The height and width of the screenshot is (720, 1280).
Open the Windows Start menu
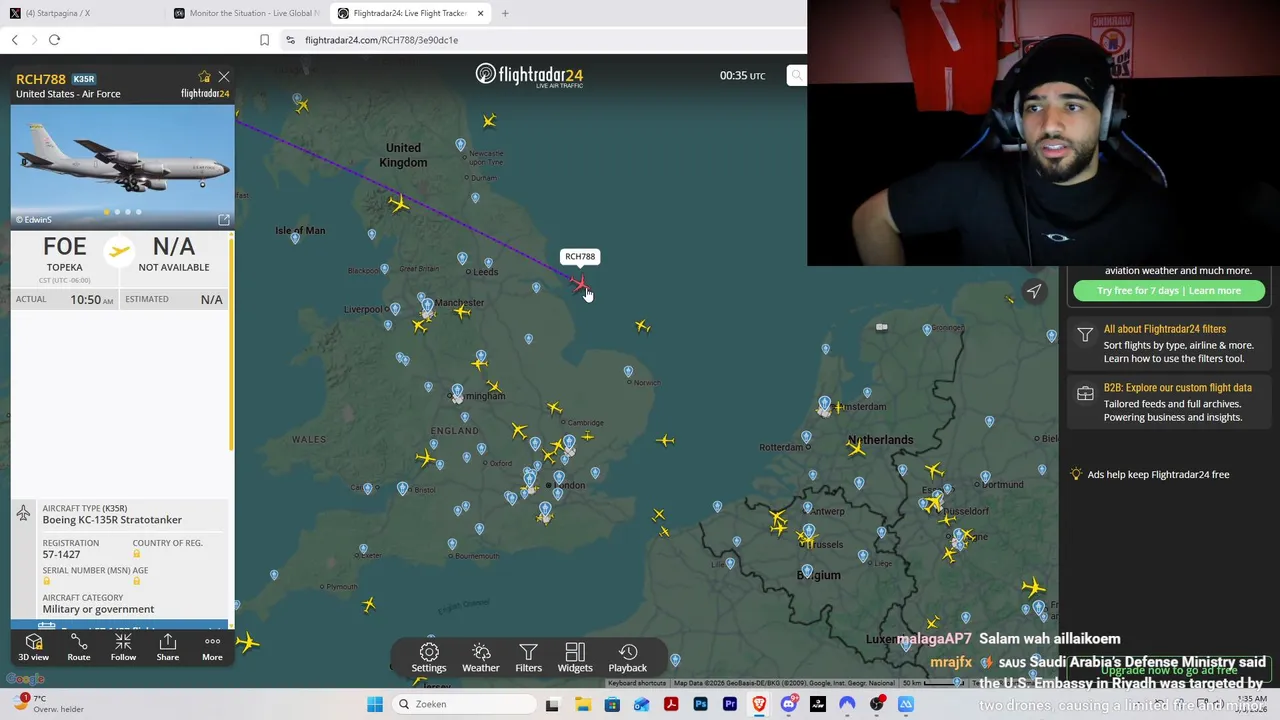[x=375, y=704]
